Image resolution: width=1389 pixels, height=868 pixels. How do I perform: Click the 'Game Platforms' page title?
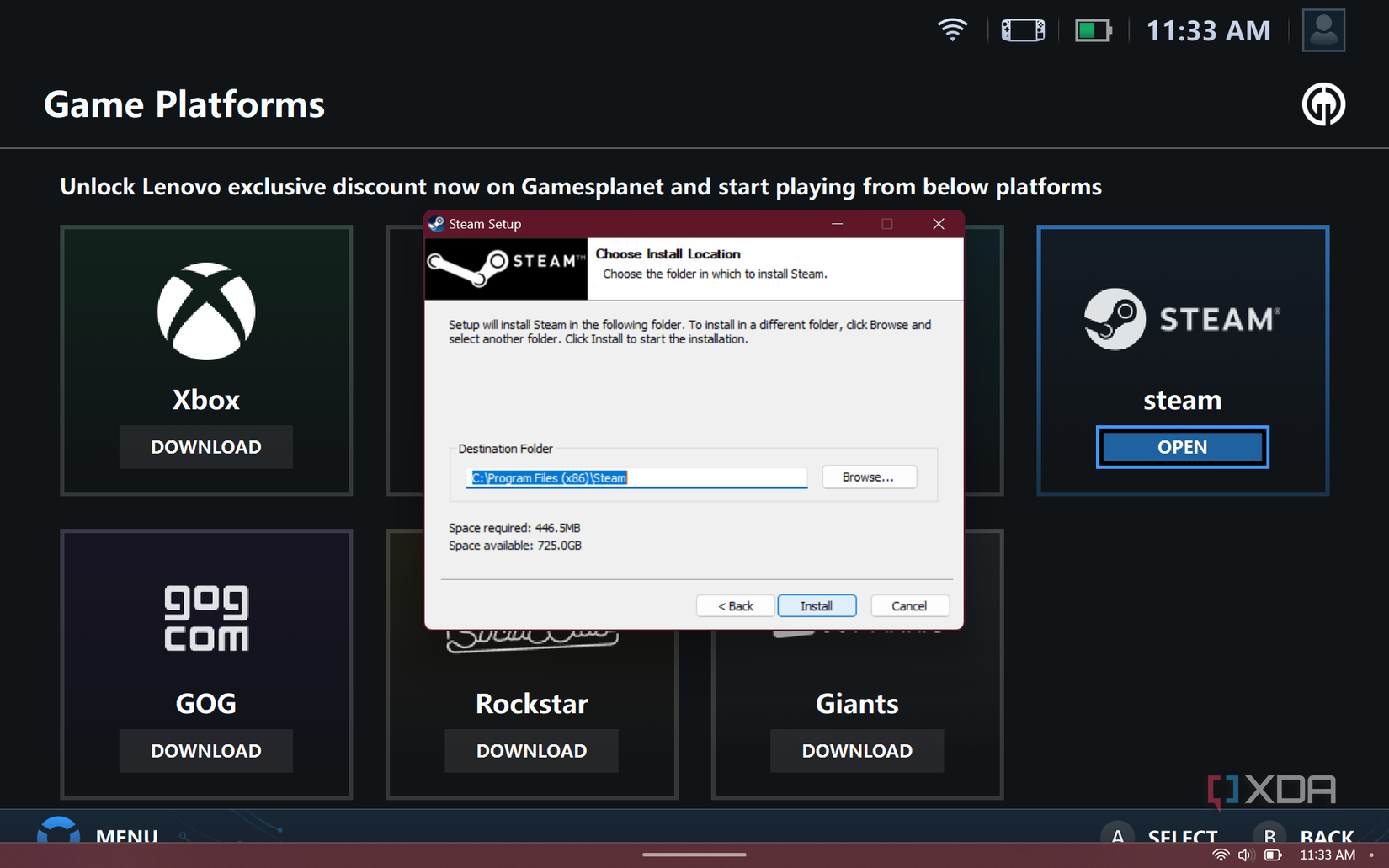[x=184, y=104]
